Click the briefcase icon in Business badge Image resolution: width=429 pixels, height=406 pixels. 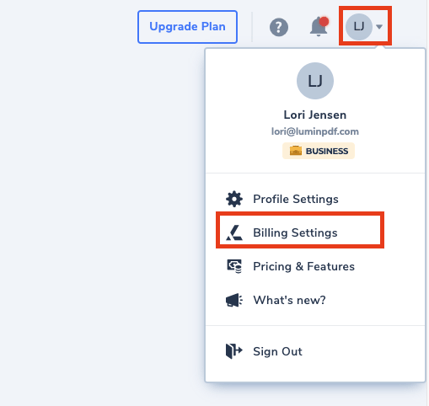point(296,151)
